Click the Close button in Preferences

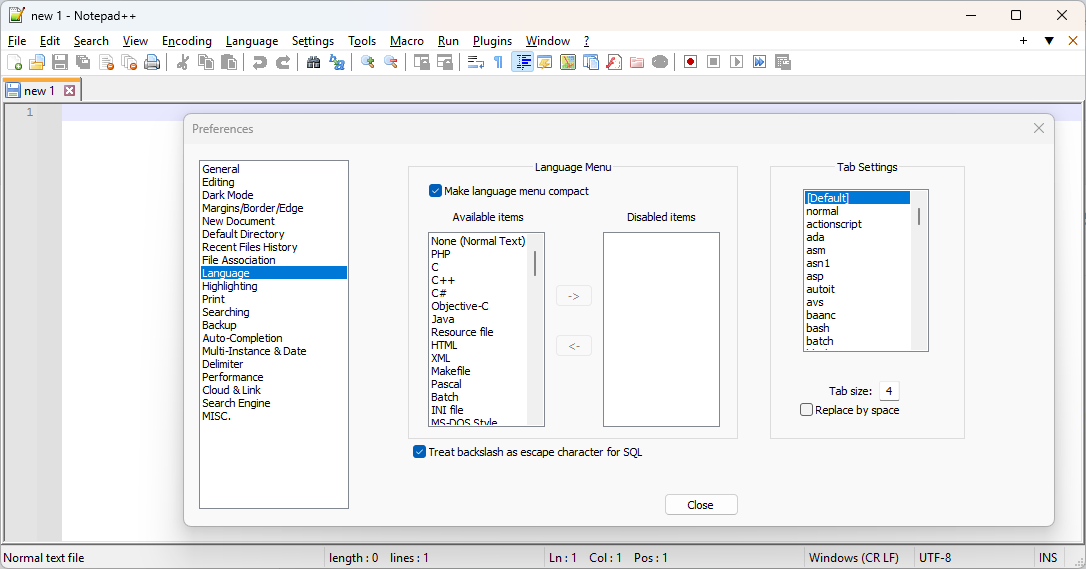701,505
